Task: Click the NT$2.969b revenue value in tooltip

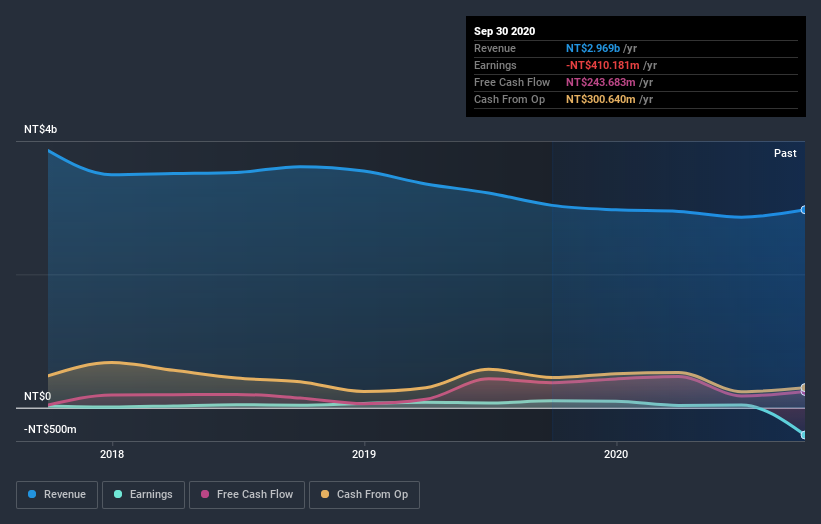Action: (593, 48)
